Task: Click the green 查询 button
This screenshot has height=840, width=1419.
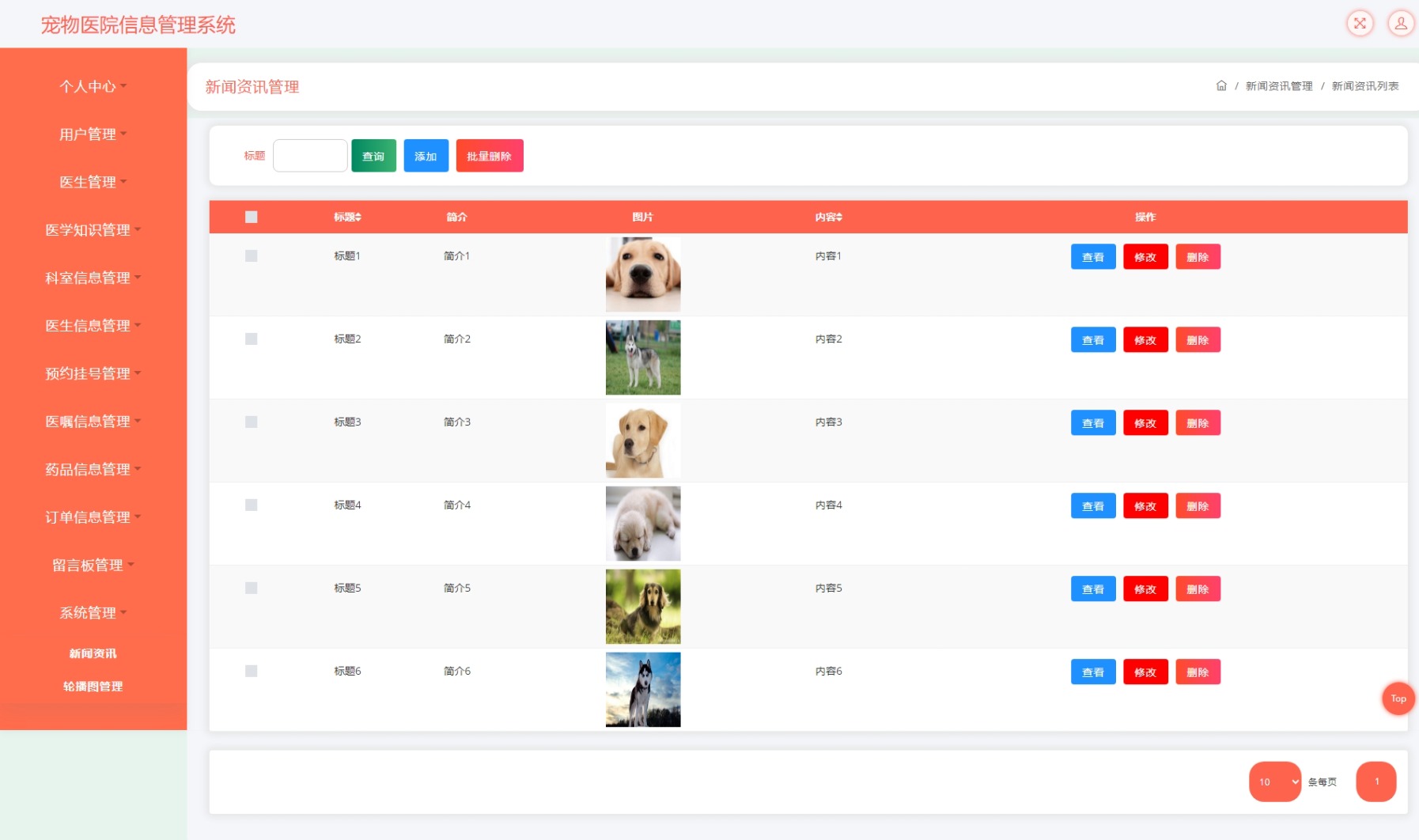Action: (x=373, y=156)
